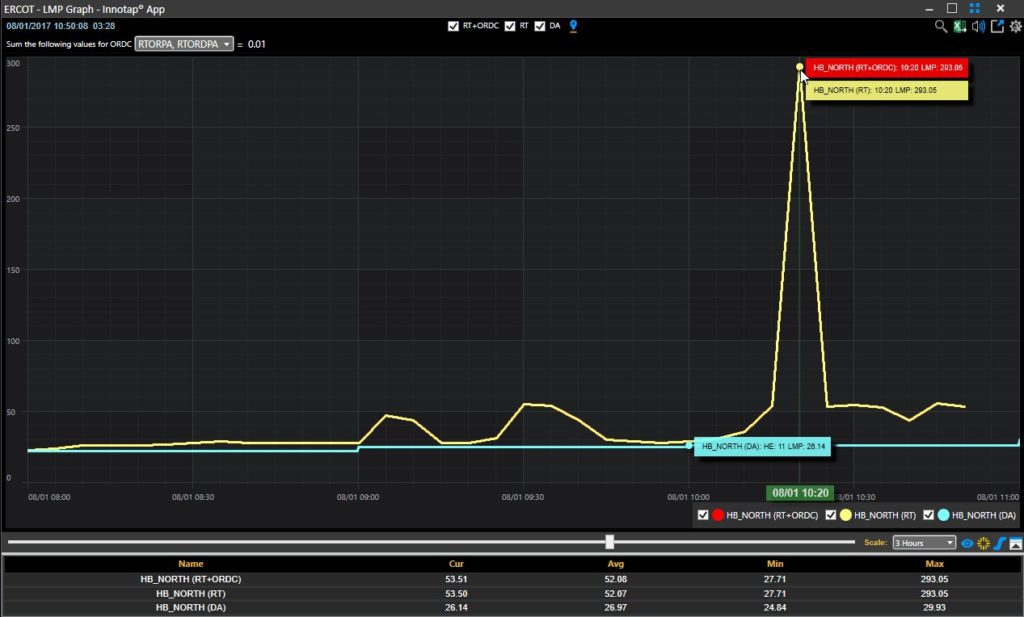The height and width of the screenshot is (617, 1024).
Task: Click the yellow HB_NORTH (RT) tooltip label
Action: pyautogui.click(x=887, y=91)
